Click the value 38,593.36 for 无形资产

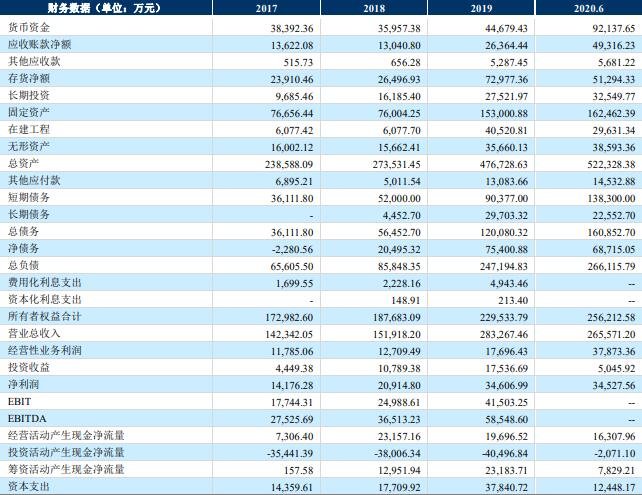click(614, 147)
